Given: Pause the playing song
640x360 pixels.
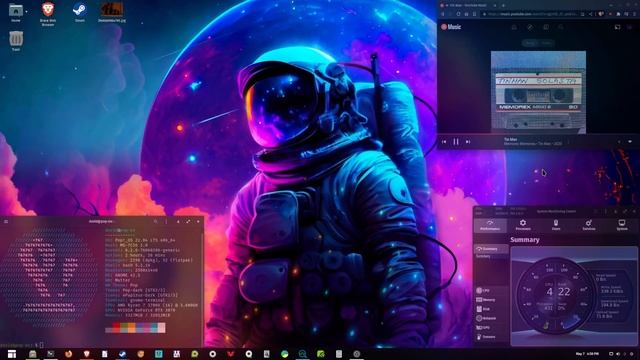Looking at the screenshot, I should 456,142.
